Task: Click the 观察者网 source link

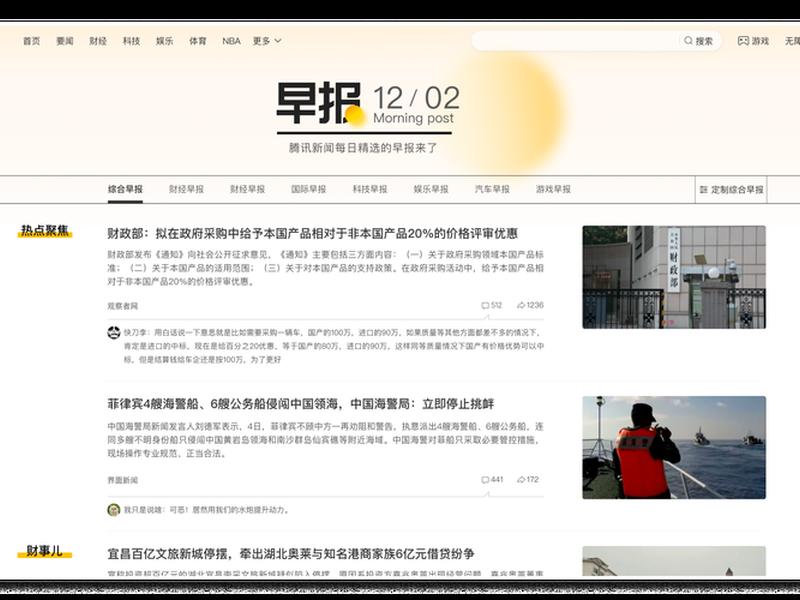Action: click(122, 306)
